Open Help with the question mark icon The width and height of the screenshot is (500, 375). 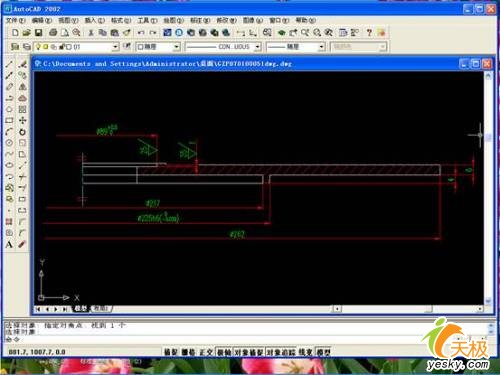pyautogui.click(x=369, y=32)
